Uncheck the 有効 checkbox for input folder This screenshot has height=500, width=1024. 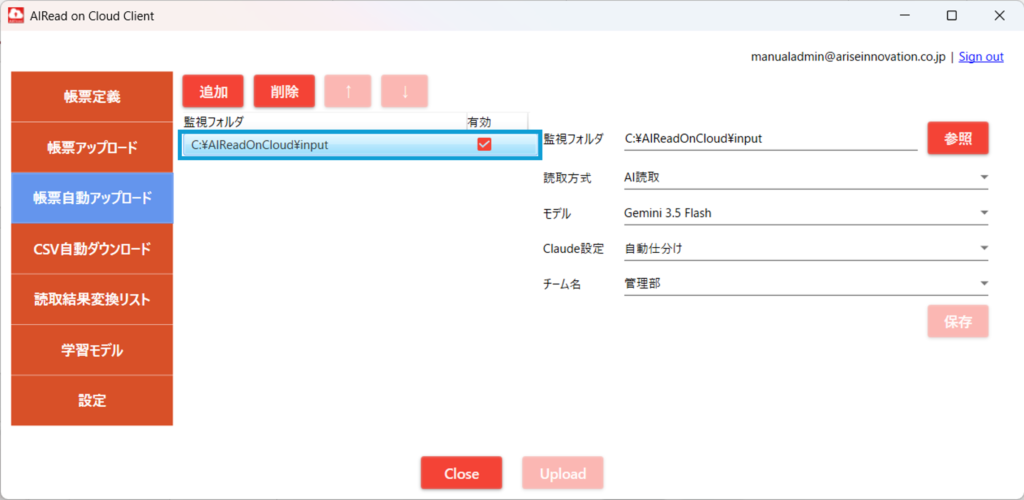484,145
